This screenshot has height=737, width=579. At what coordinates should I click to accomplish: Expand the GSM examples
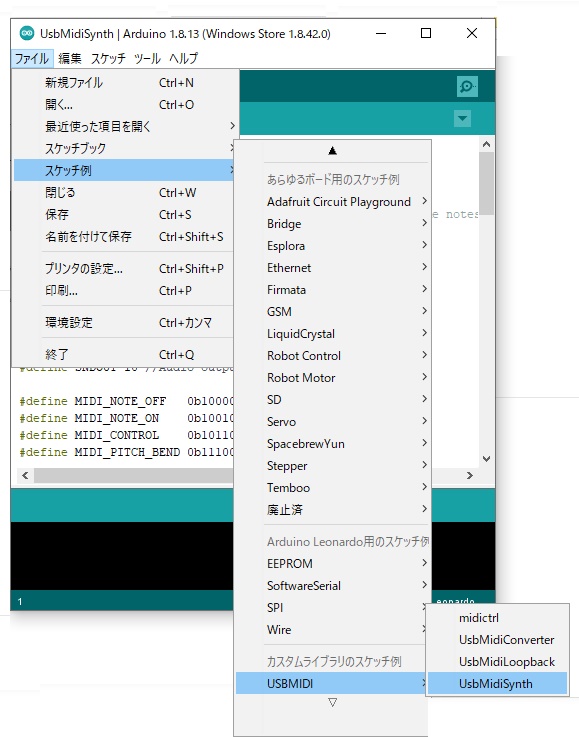[333, 312]
